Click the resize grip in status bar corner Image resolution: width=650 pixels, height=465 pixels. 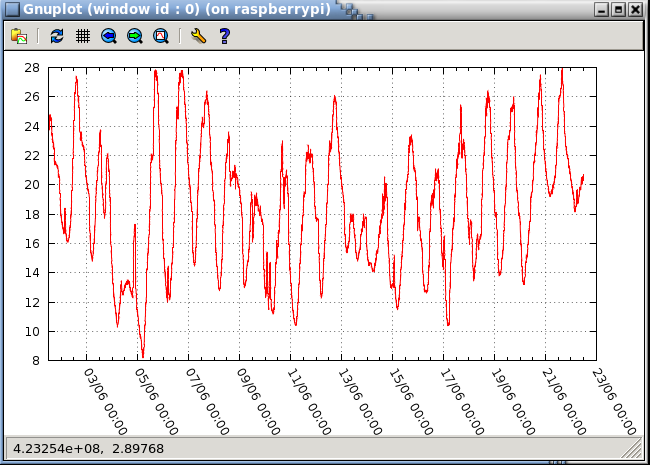click(632, 449)
